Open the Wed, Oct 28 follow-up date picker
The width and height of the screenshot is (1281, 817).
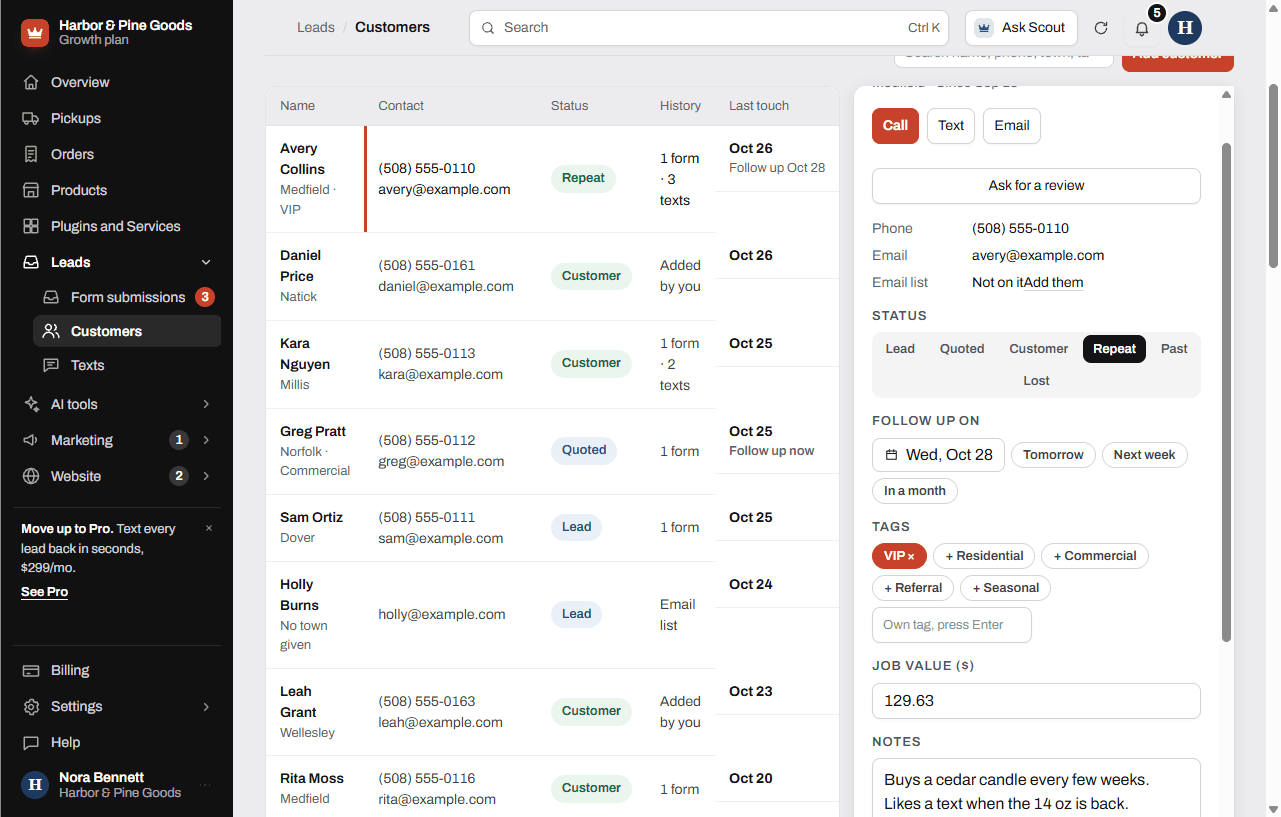click(x=938, y=455)
